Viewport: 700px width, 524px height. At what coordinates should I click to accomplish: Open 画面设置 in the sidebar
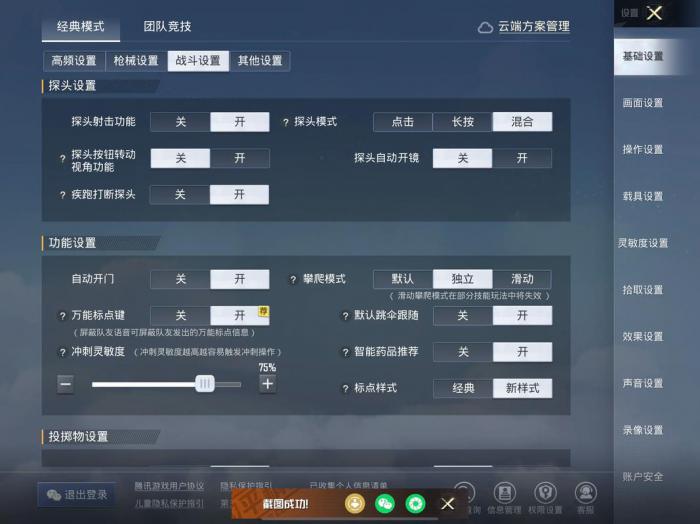click(x=643, y=103)
